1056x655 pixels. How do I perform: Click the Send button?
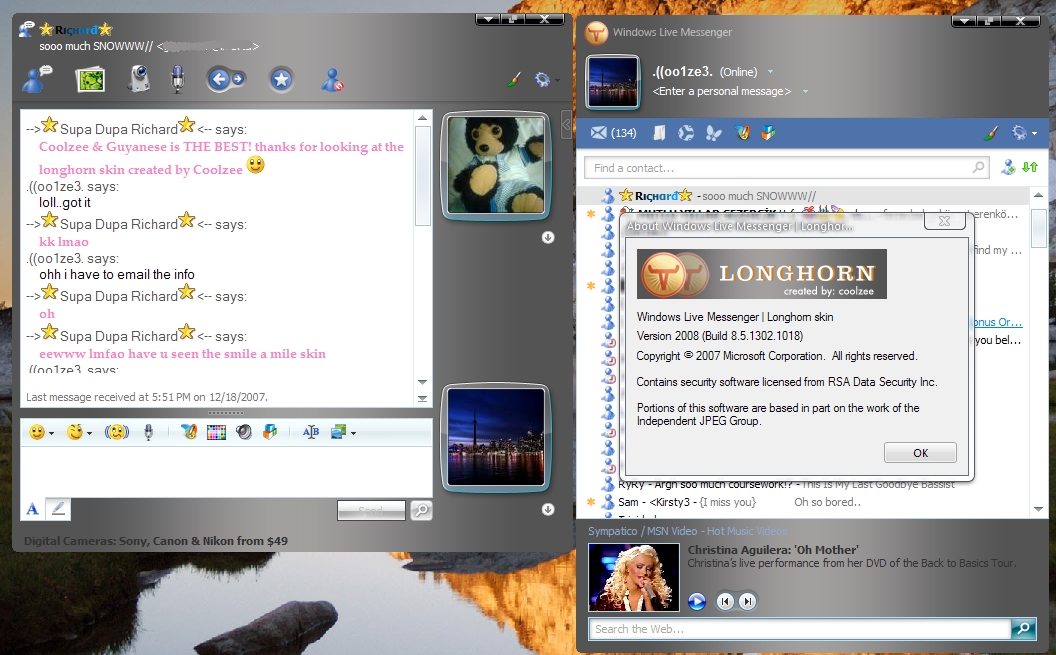(x=371, y=510)
